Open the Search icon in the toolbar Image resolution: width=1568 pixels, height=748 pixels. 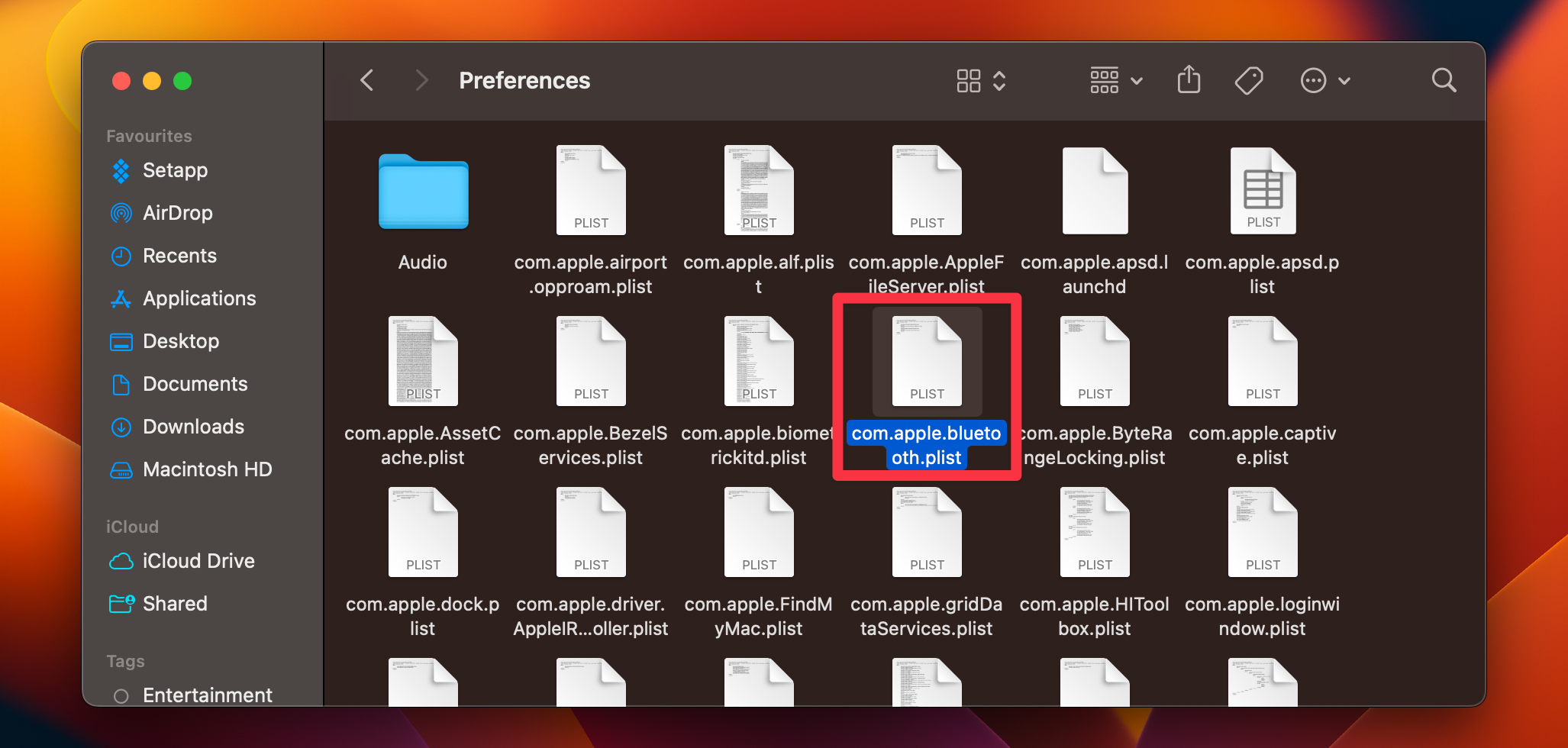click(x=1443, y=80)
